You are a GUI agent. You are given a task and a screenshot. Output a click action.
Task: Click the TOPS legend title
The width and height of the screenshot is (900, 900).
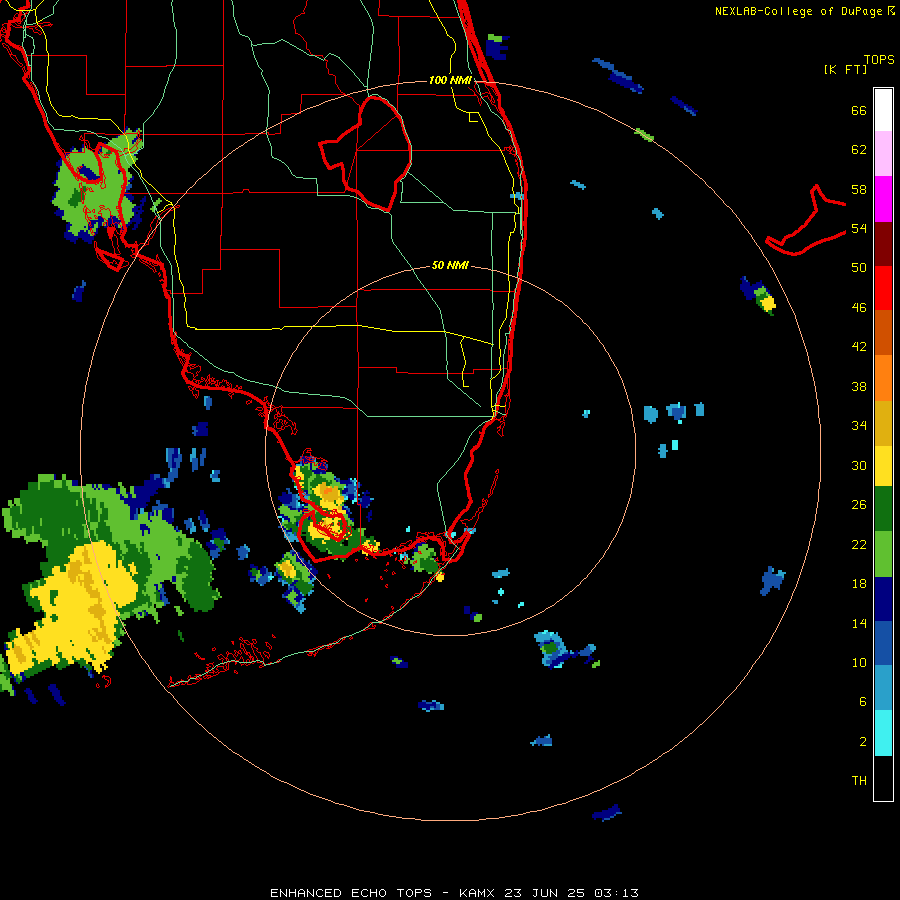(x=879, y=59)
